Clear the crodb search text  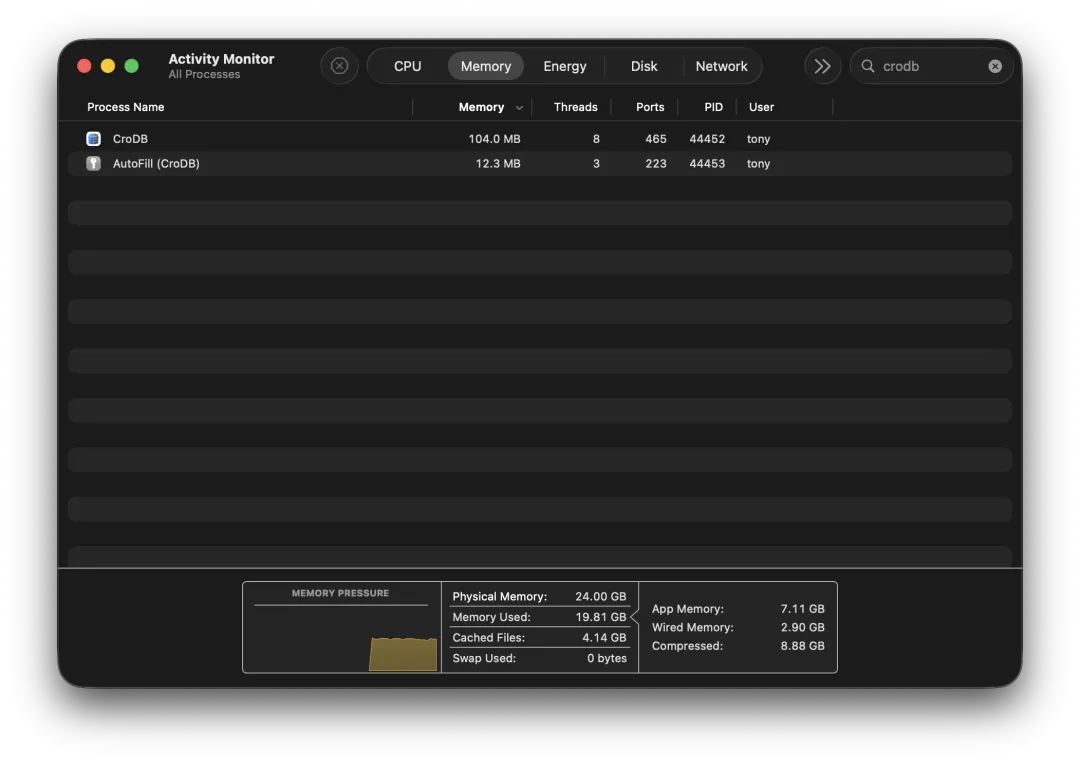click(x=995, y=66)
